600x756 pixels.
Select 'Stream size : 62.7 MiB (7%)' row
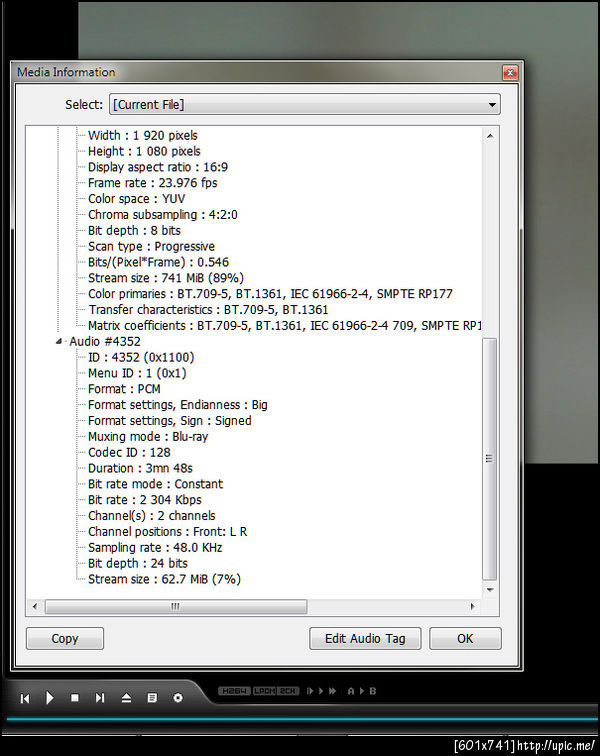[164, 580]
